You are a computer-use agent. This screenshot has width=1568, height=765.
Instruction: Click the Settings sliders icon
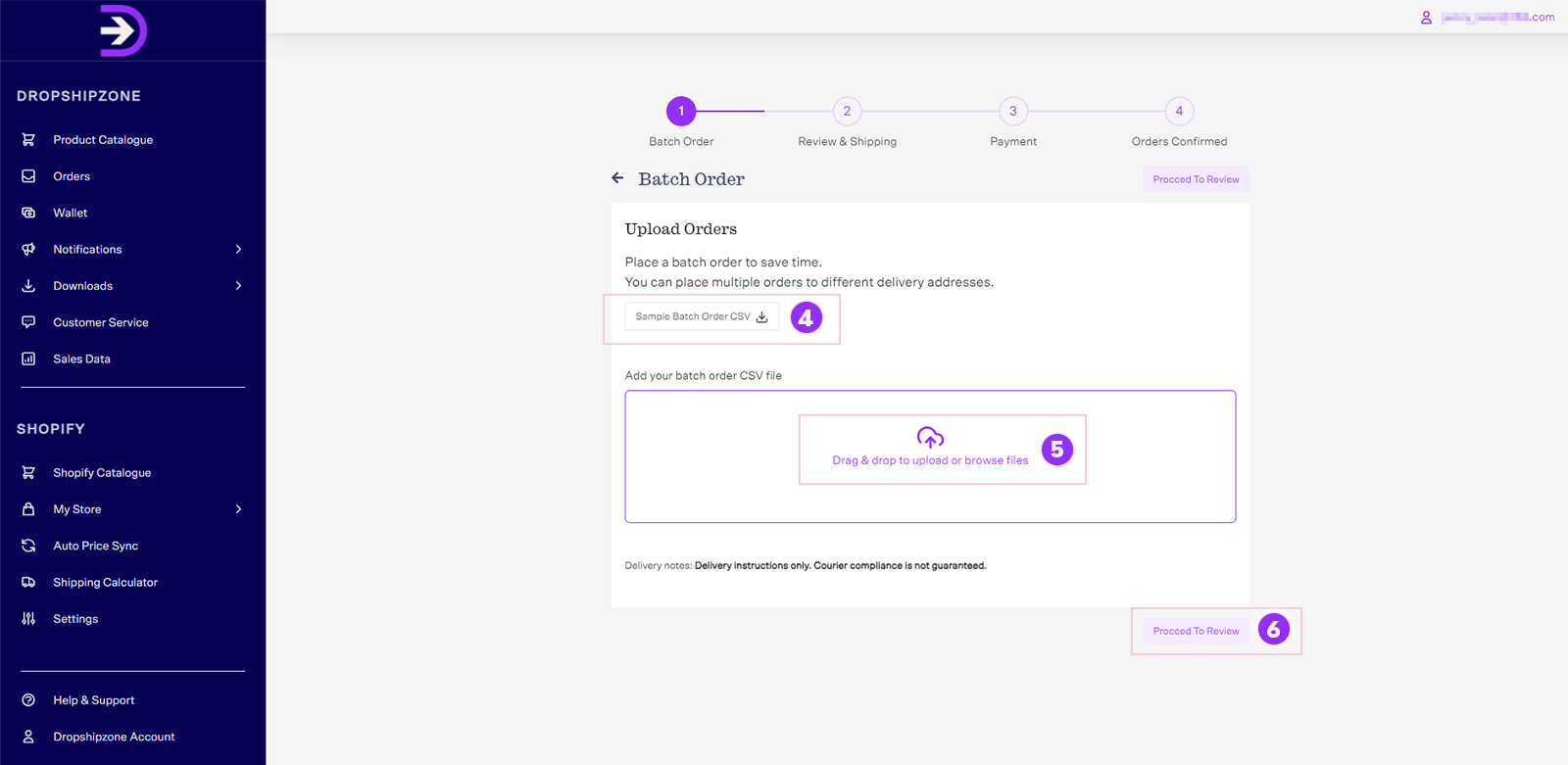(28, 619)
